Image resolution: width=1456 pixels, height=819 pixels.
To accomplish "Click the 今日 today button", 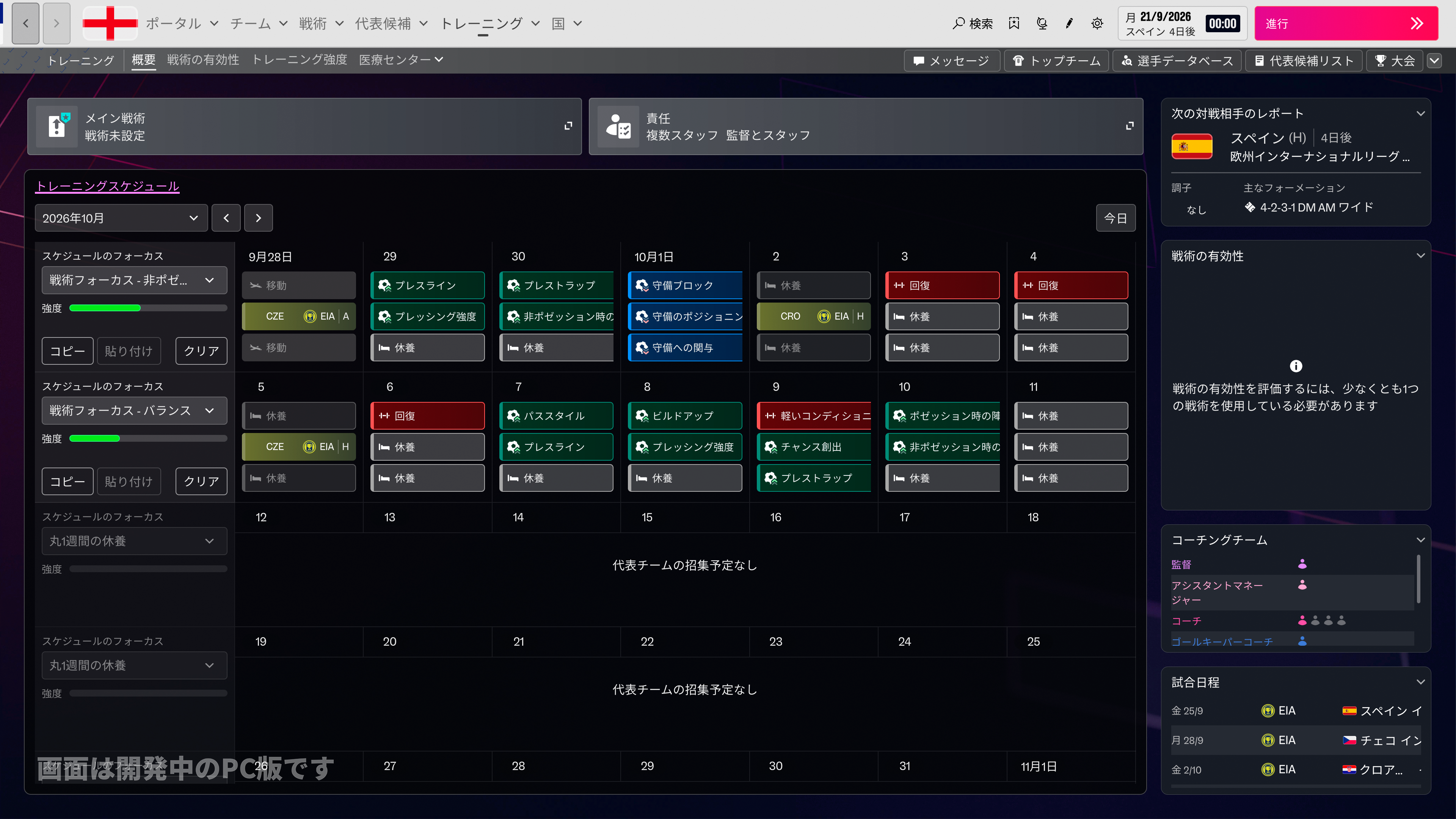I will click(x=1115, y=218).
